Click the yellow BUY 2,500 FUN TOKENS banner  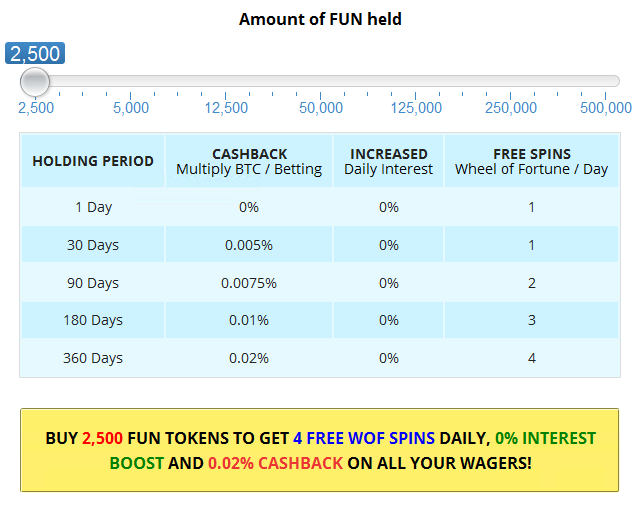click(319, 450)
